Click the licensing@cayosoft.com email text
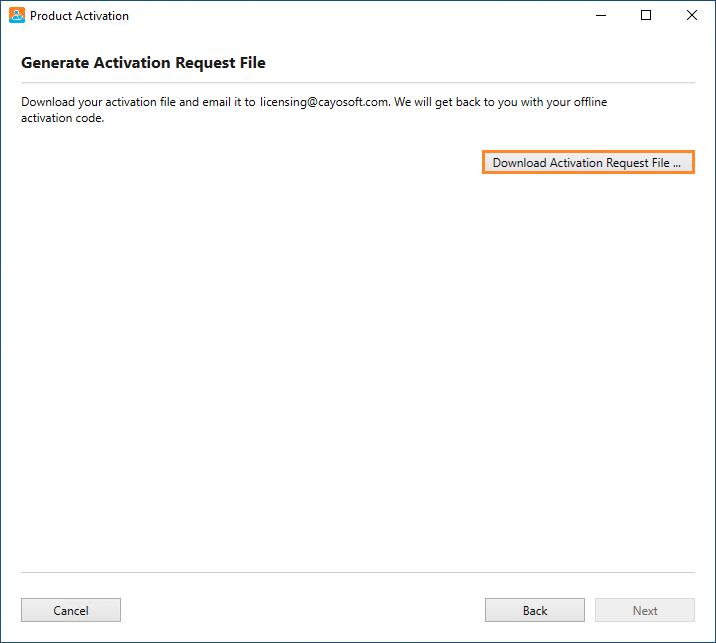 click(x=324, y=102)
